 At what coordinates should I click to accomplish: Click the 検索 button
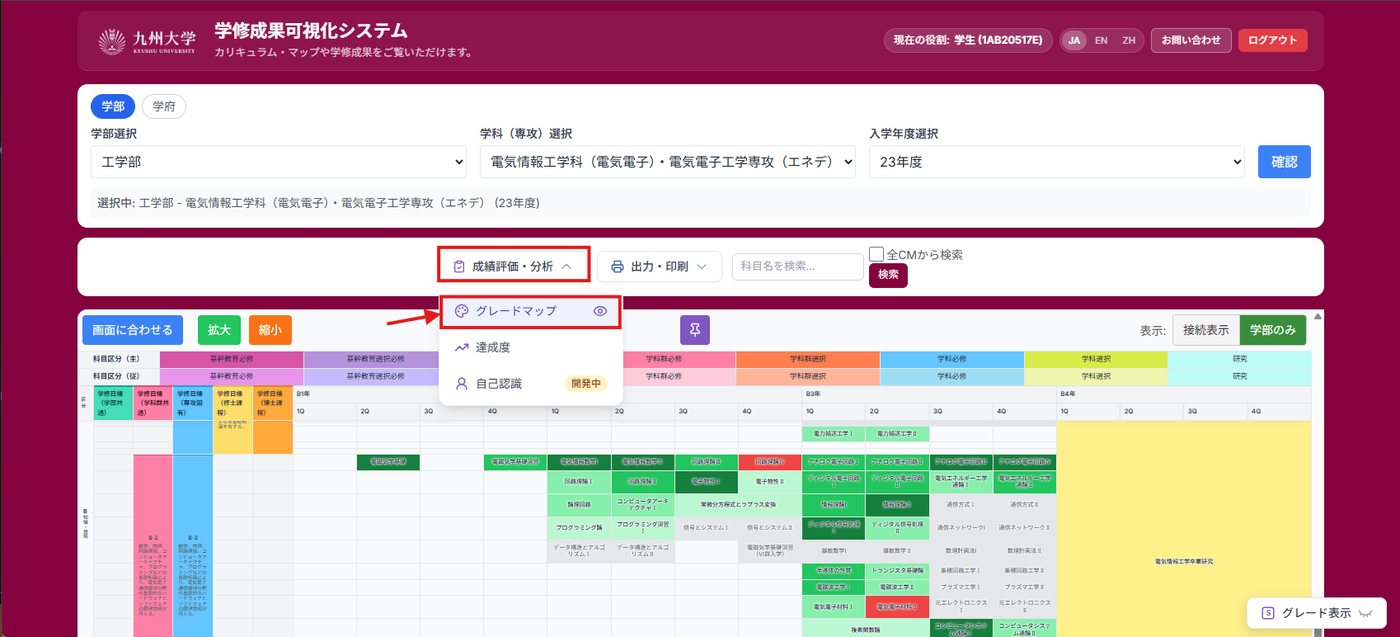point(888,274)
